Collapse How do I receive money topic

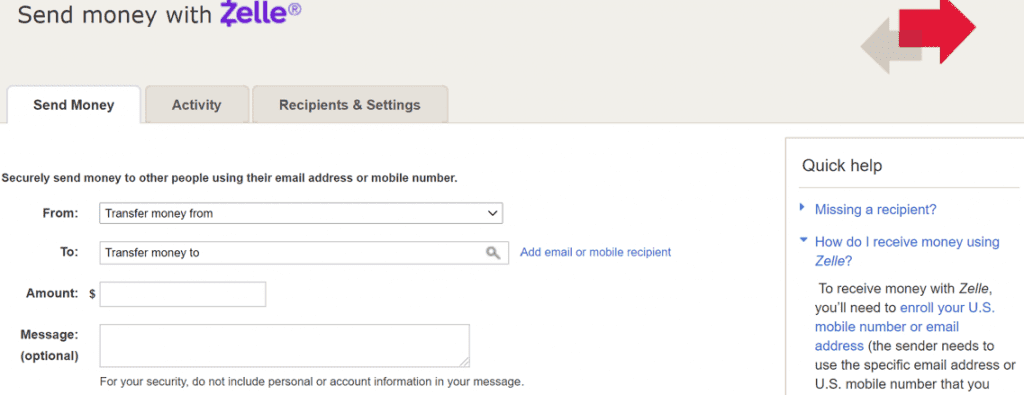point(907,251)
